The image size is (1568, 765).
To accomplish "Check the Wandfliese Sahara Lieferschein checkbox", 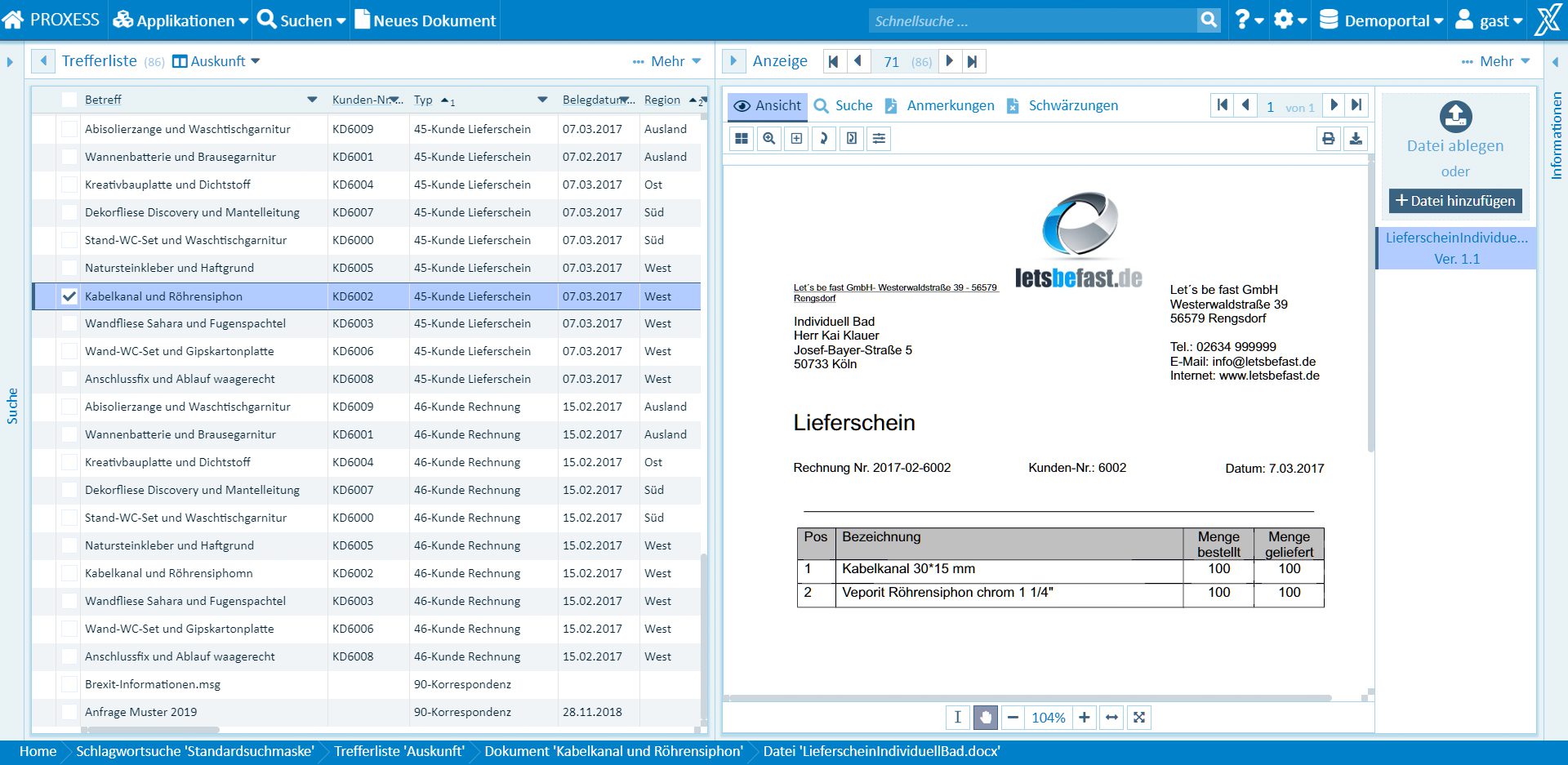I will (69, 323).
